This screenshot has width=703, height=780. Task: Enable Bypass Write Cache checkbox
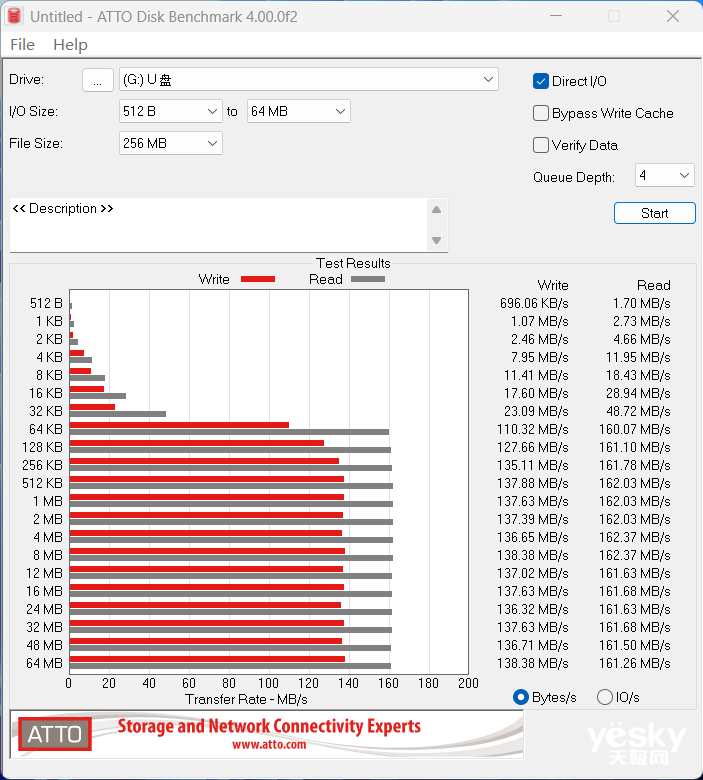tap(541, 113)
